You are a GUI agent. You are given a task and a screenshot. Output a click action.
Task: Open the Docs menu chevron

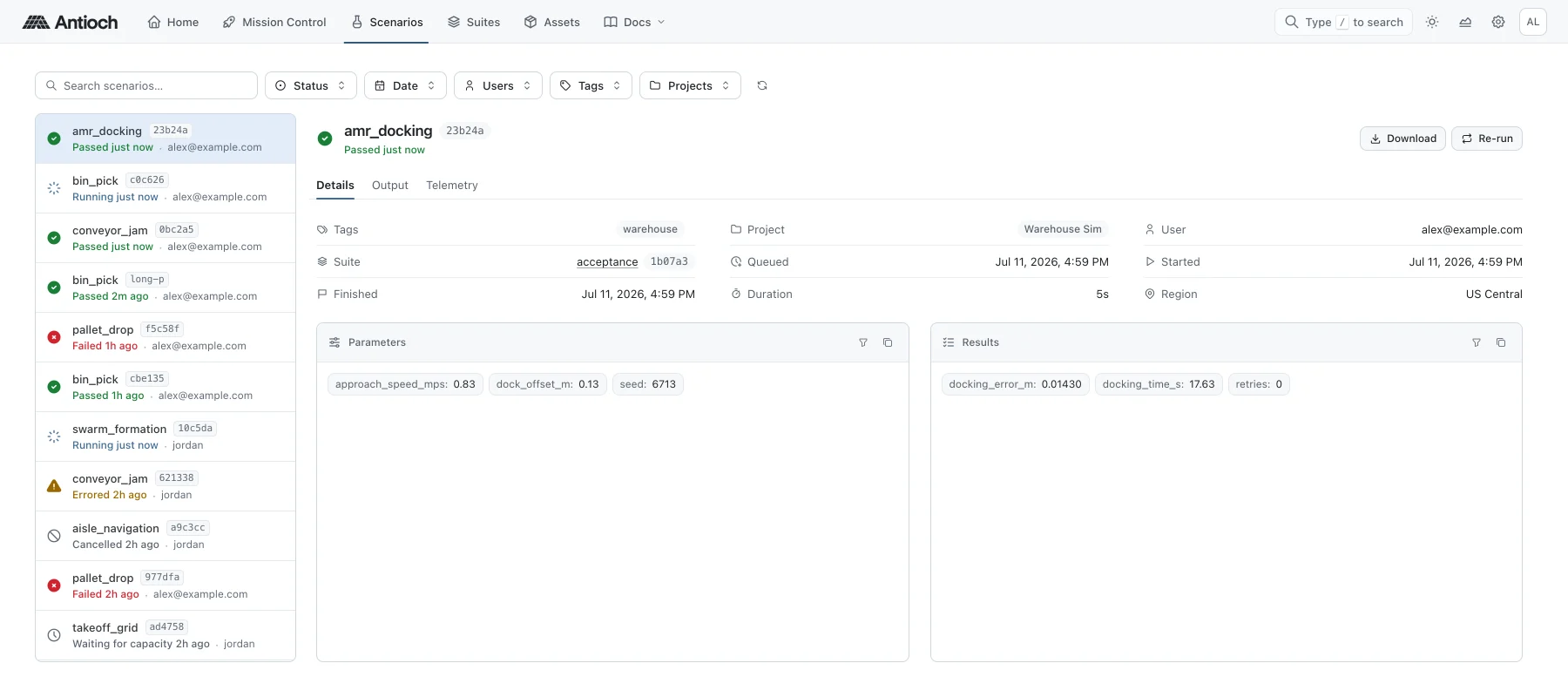660,22
